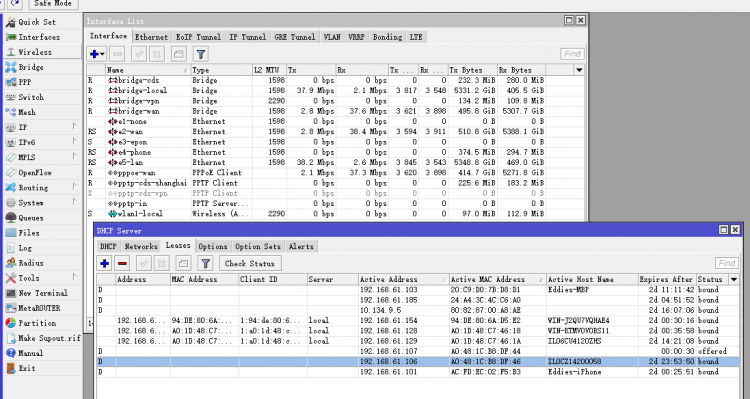Open Wireless section in sidebar
The width and height of the screenshot is (750, 399).
[x=35, y=52]
